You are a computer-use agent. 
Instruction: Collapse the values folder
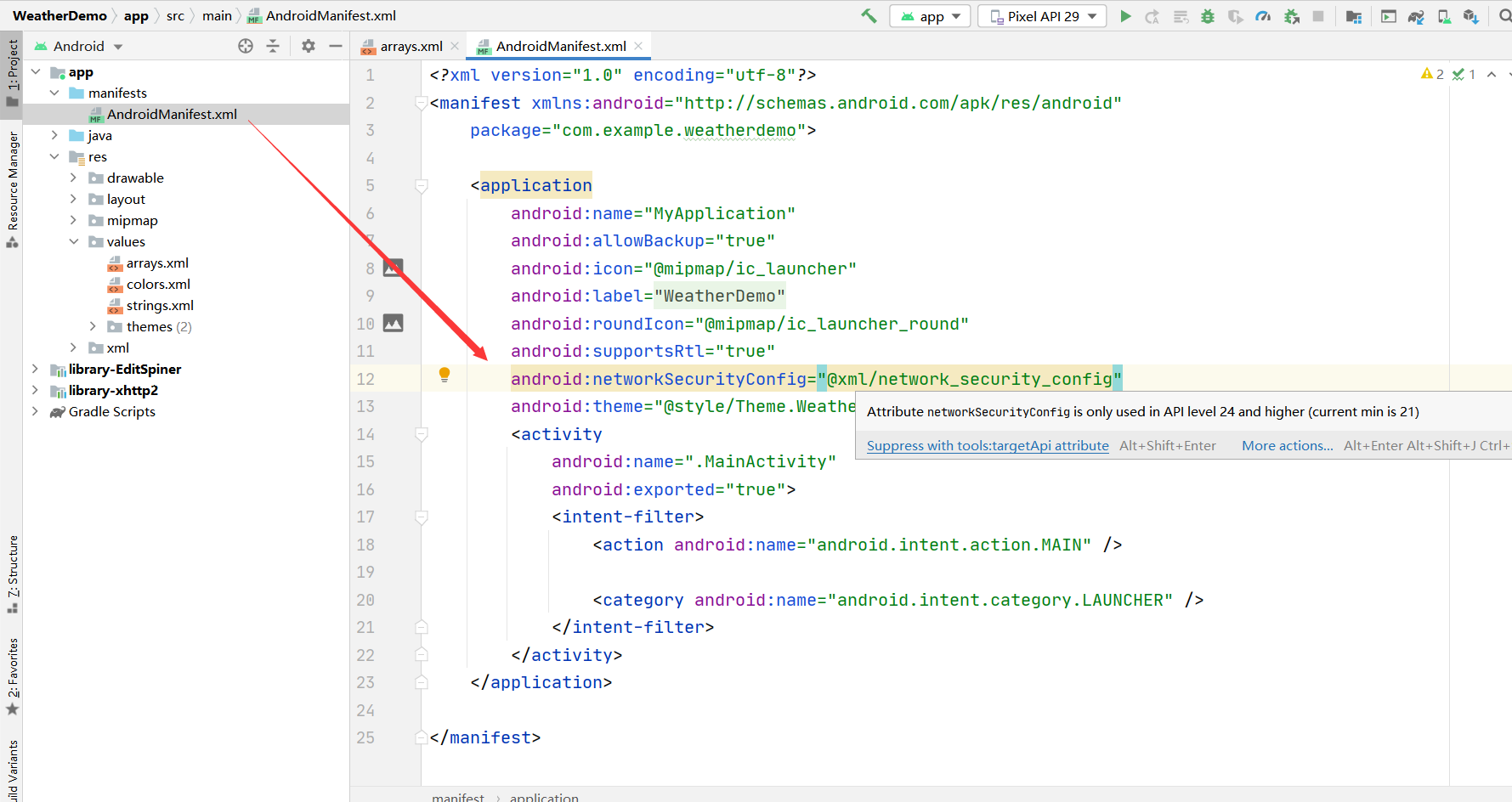(73, 241)
